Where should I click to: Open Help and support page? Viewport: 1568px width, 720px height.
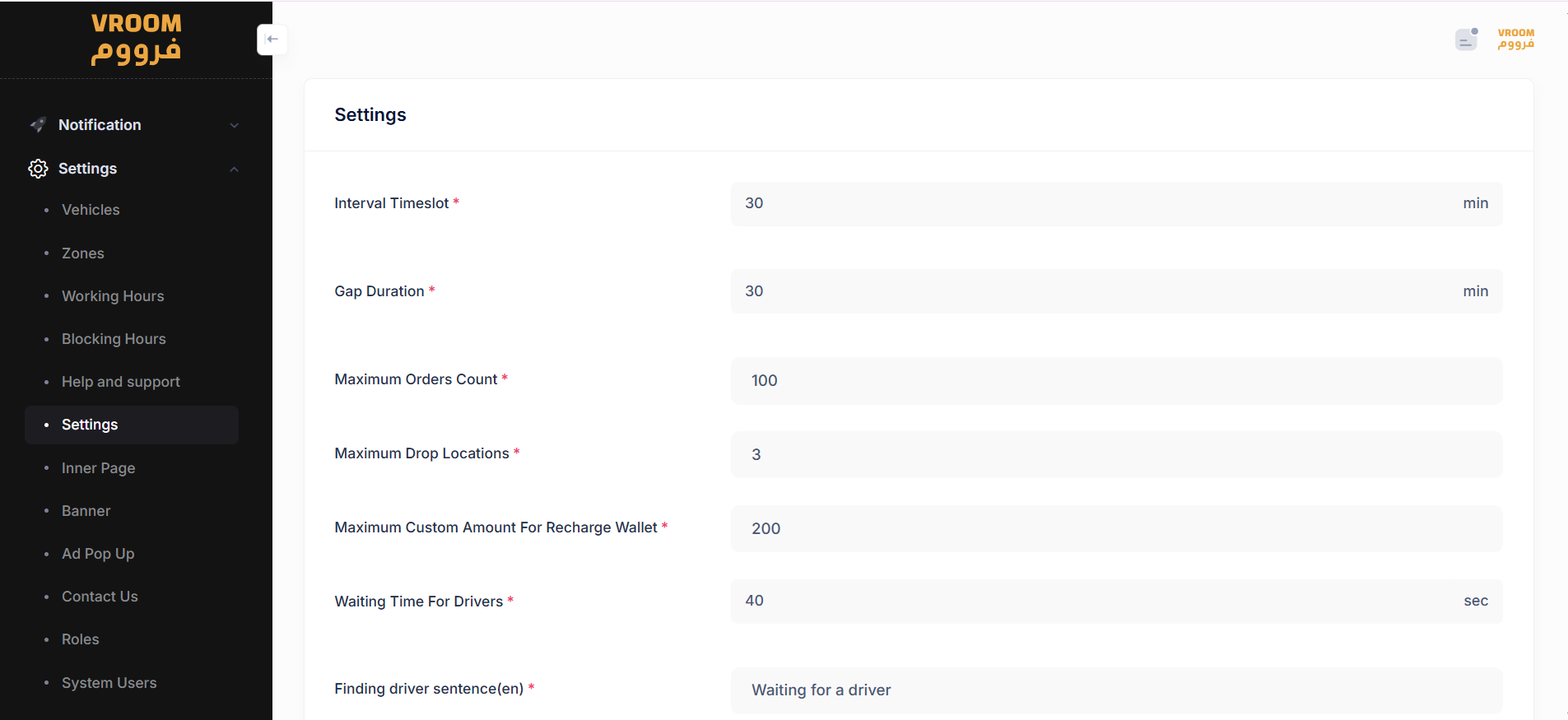(x=121, y=382)
